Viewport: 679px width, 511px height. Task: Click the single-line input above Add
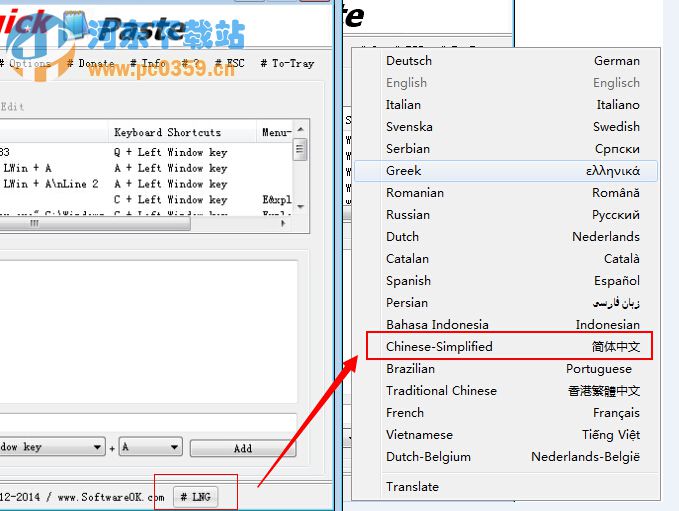149,422
